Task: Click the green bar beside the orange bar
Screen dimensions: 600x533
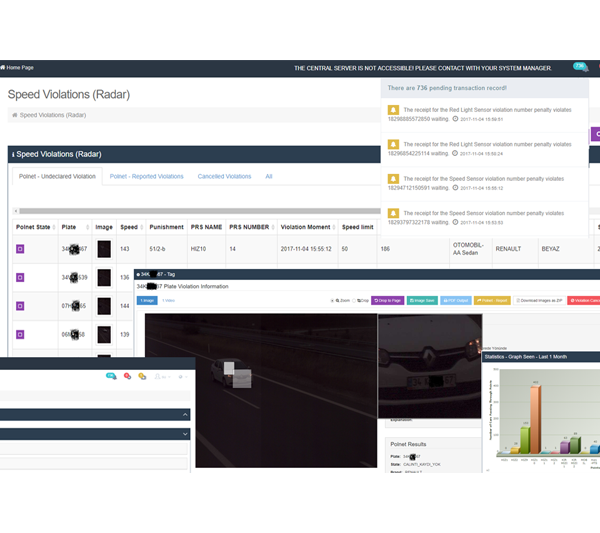Action: [525, 440]
